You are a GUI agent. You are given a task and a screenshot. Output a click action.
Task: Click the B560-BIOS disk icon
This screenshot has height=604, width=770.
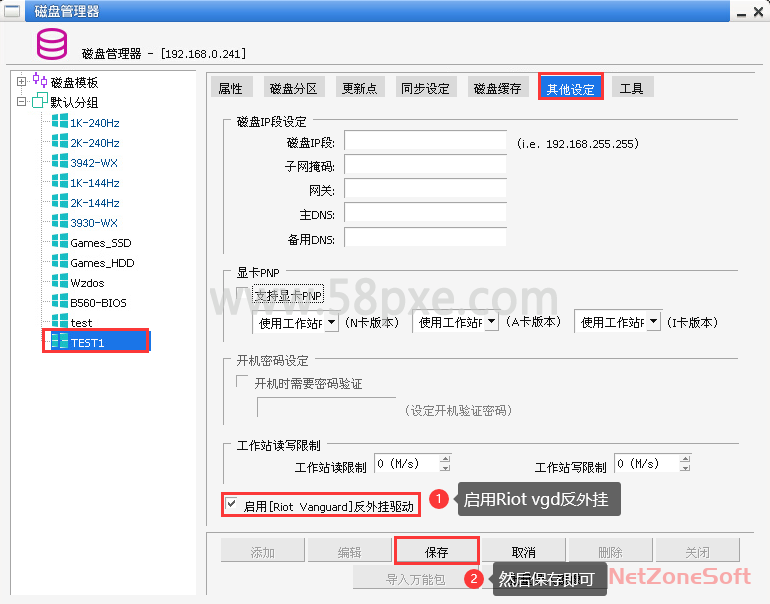click(60, 302)
